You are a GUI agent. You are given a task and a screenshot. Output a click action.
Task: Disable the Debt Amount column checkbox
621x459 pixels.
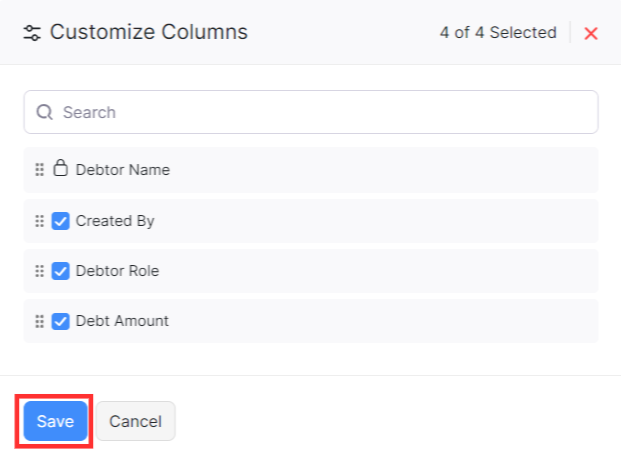(60, 321)
